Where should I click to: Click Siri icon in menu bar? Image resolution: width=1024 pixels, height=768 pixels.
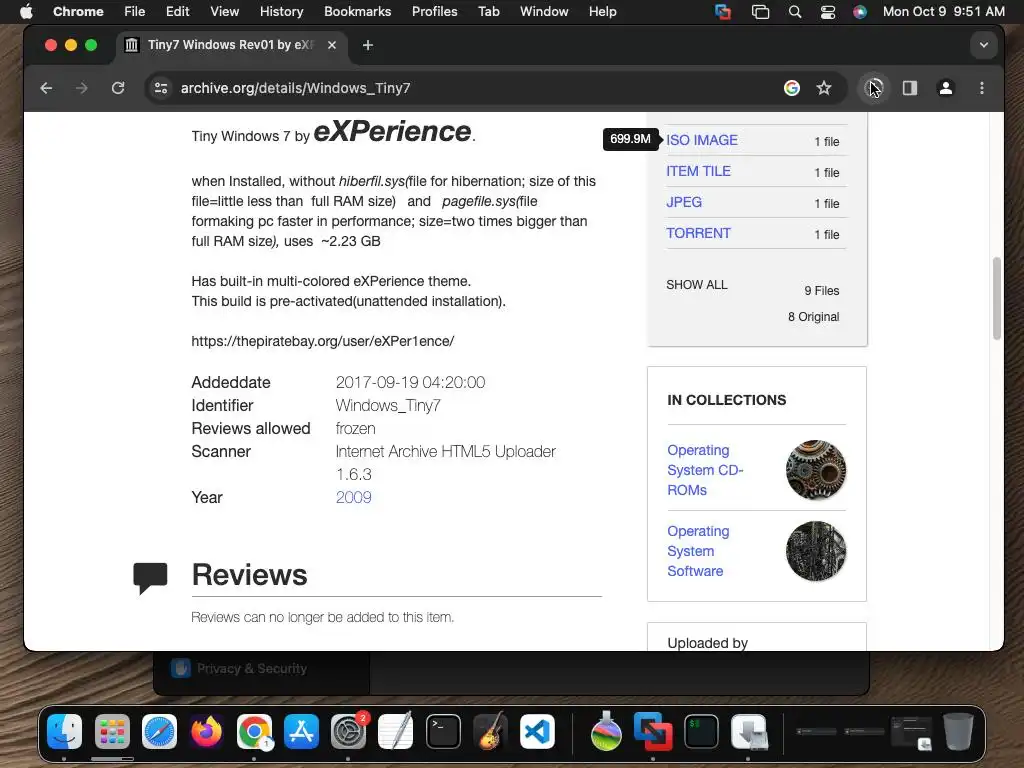pos(860,12)
